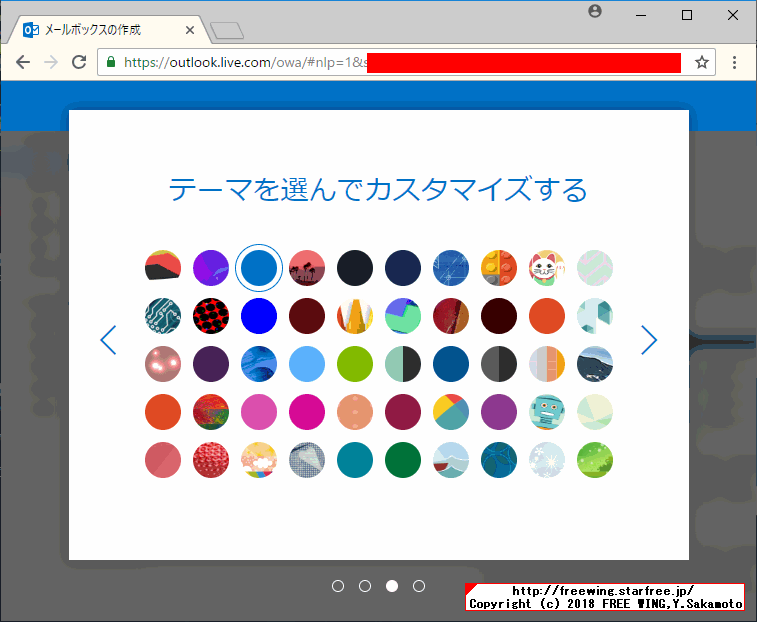Pick the magenta theme swatch
Image resolution: width=757 pixels, height=622 pixels.
coord(307,412)
